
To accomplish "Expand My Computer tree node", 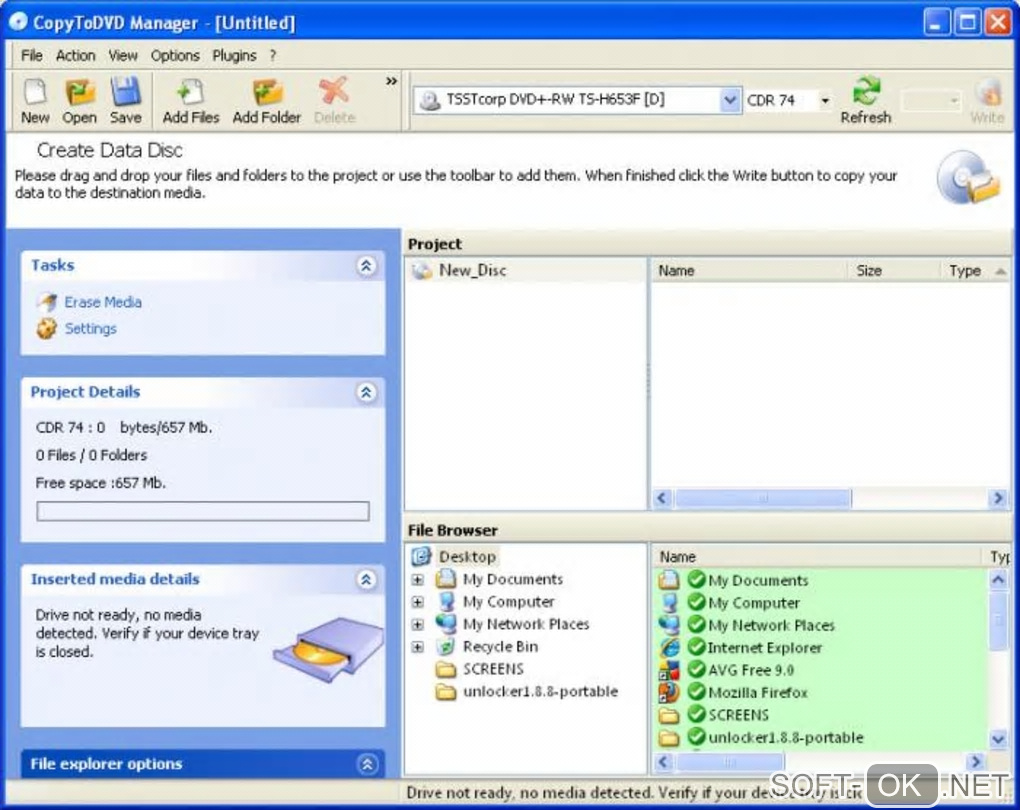I will pos(418,602).
